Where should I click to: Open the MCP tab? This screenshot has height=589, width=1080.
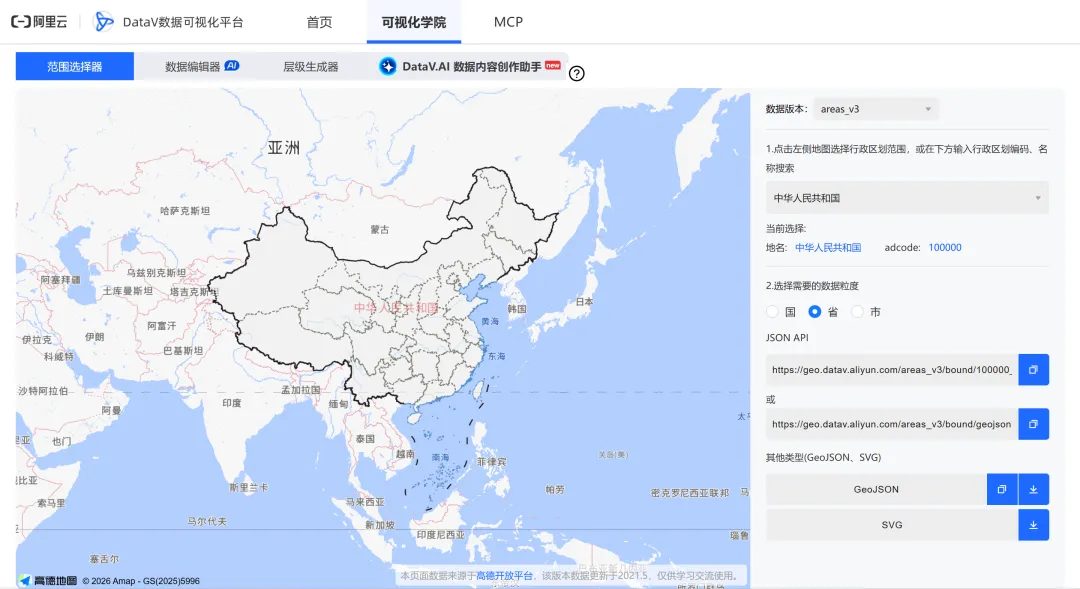tap(508, 22)
